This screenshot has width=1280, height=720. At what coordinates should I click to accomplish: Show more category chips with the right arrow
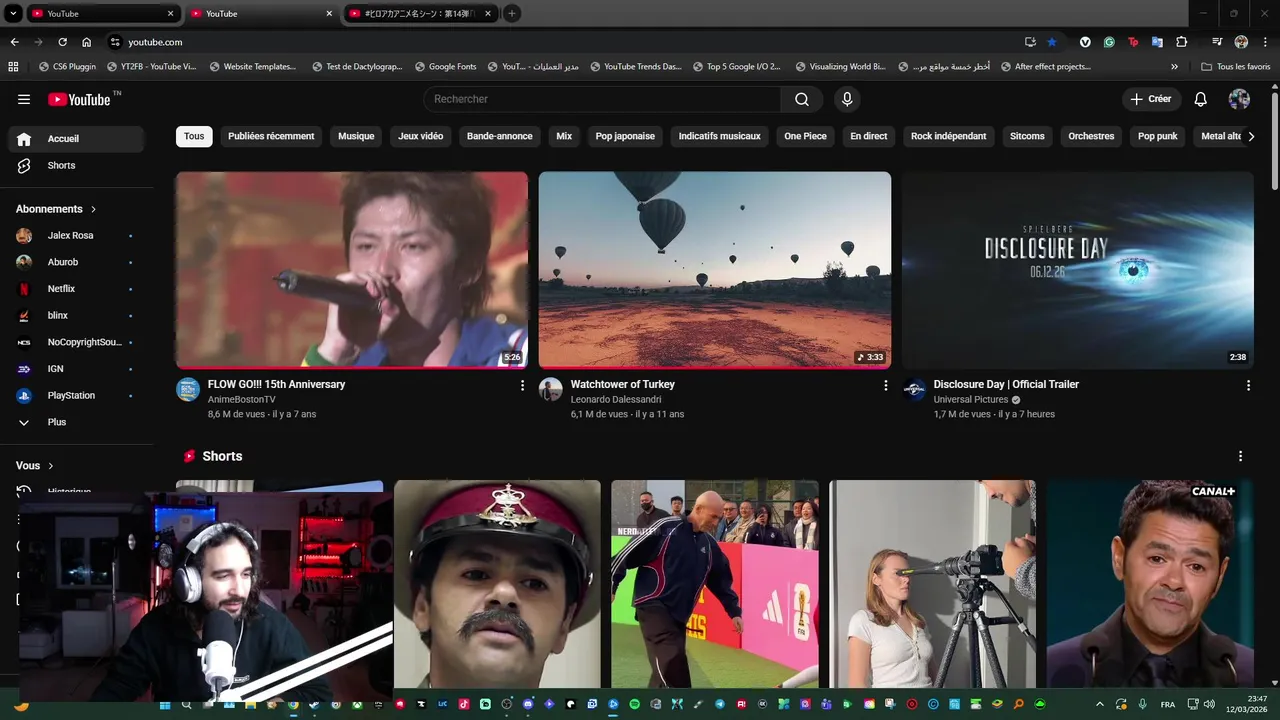click(x=1250, y=136)
